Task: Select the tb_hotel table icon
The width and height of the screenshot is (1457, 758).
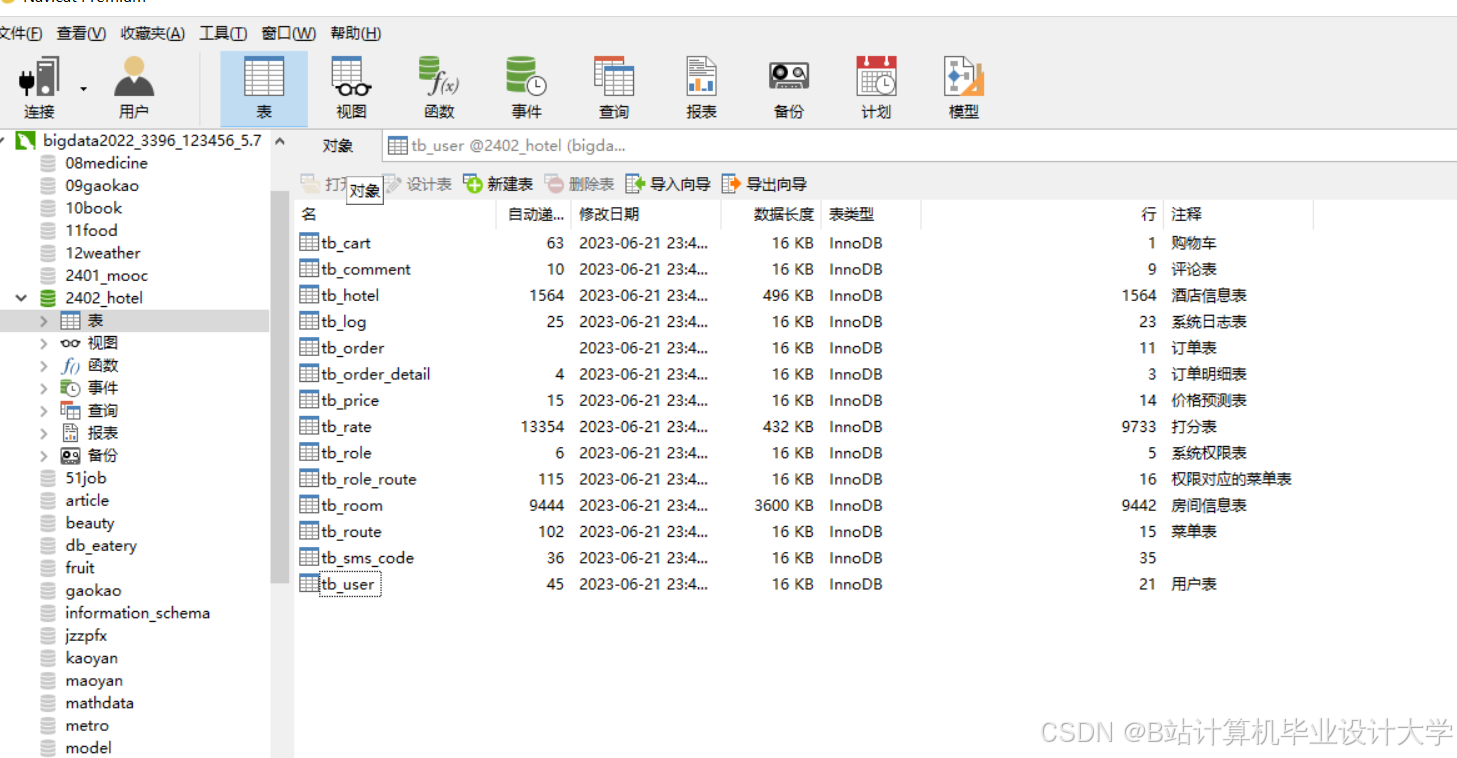Action: tap(310, 295)
